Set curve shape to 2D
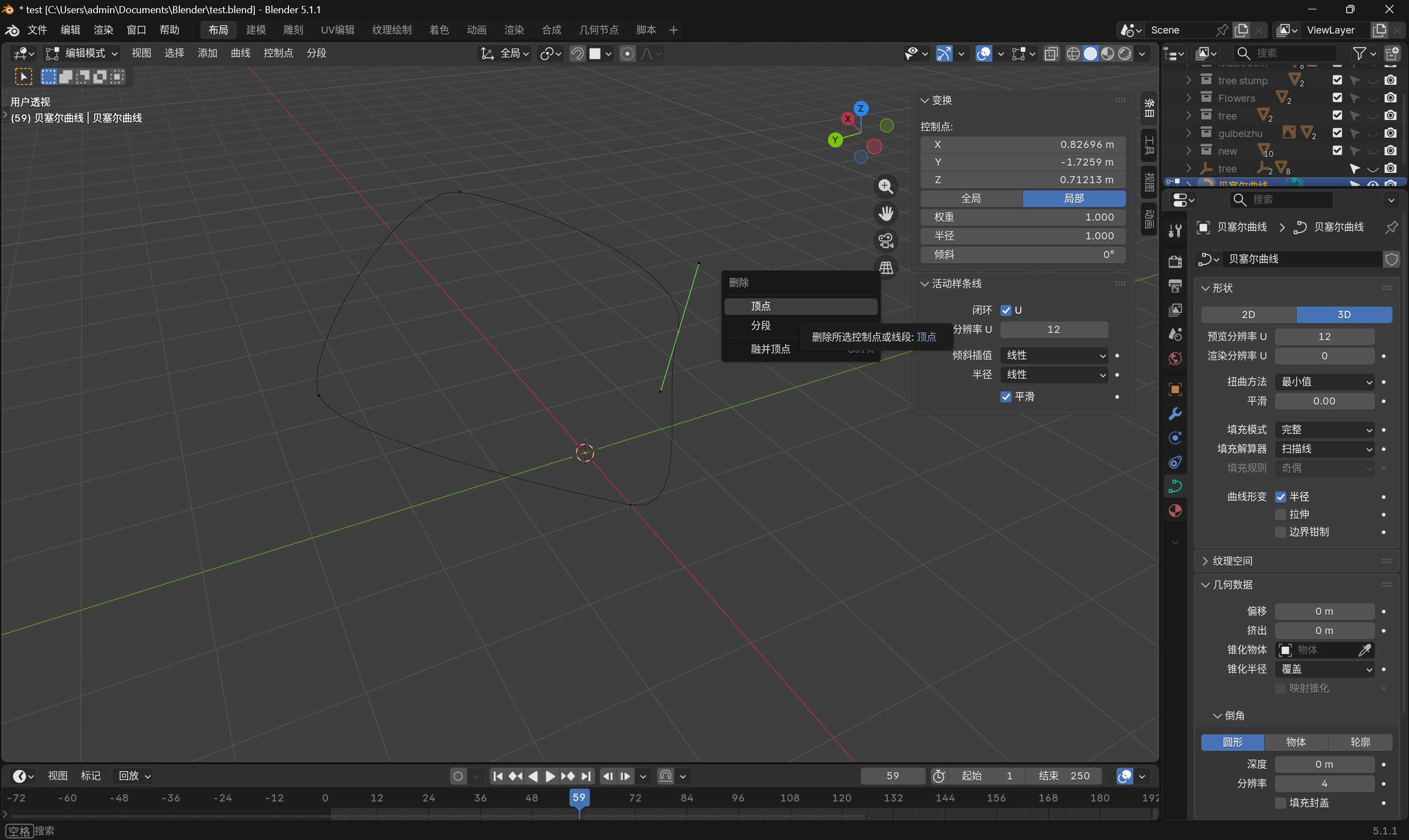 click(x=1248, y=314)
